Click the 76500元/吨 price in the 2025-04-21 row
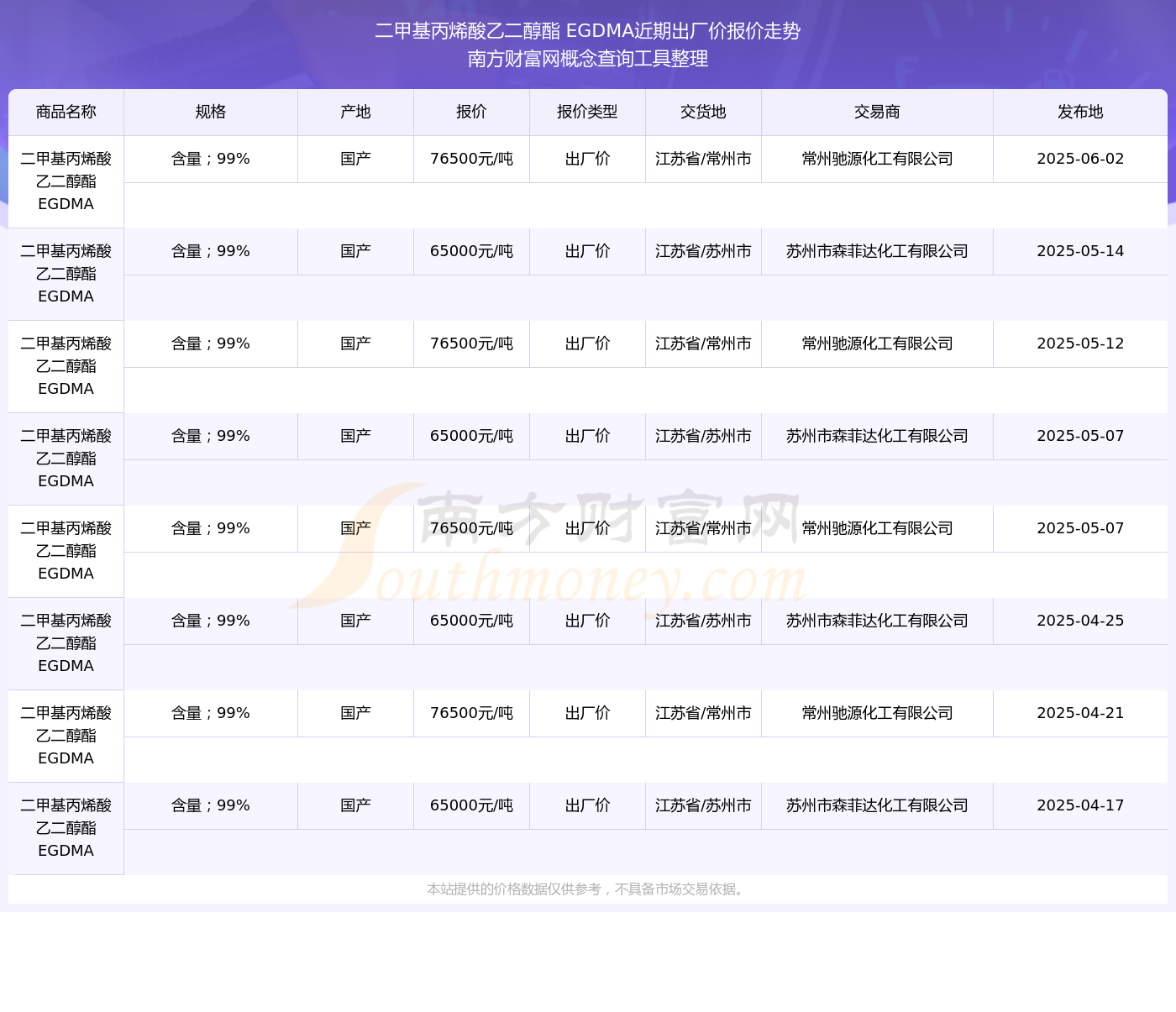 pos(472,713)
